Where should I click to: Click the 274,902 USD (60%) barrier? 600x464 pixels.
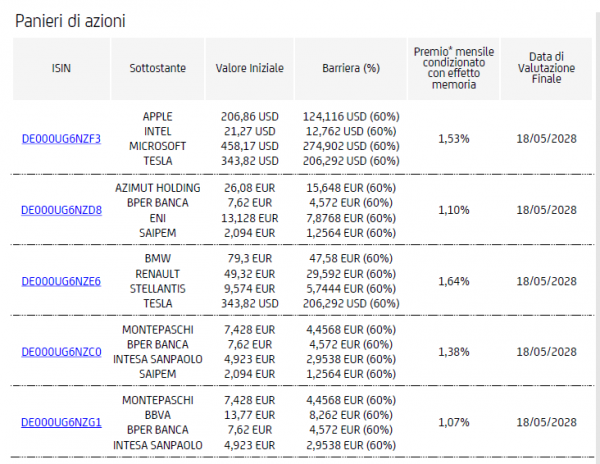click(351, 147)
